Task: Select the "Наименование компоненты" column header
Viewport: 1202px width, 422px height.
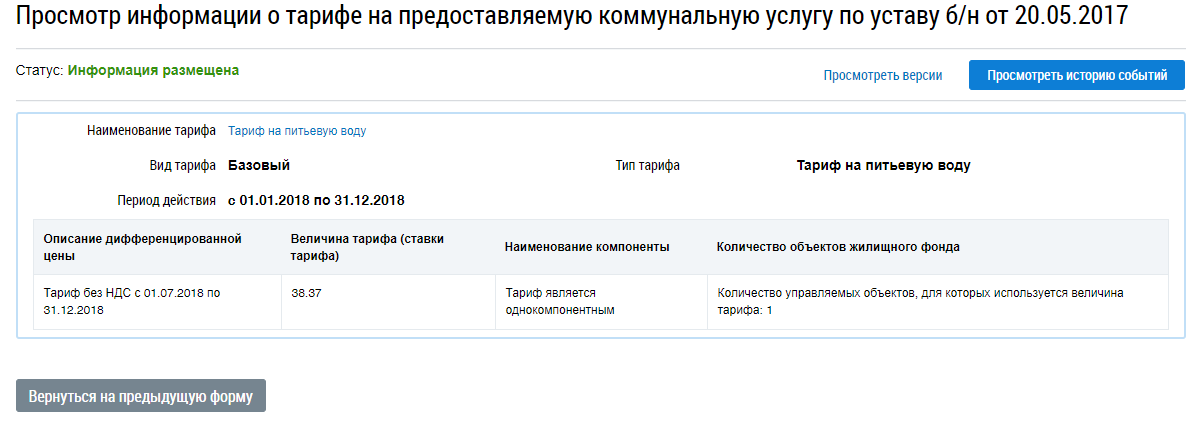Action: tap(587, 247)
